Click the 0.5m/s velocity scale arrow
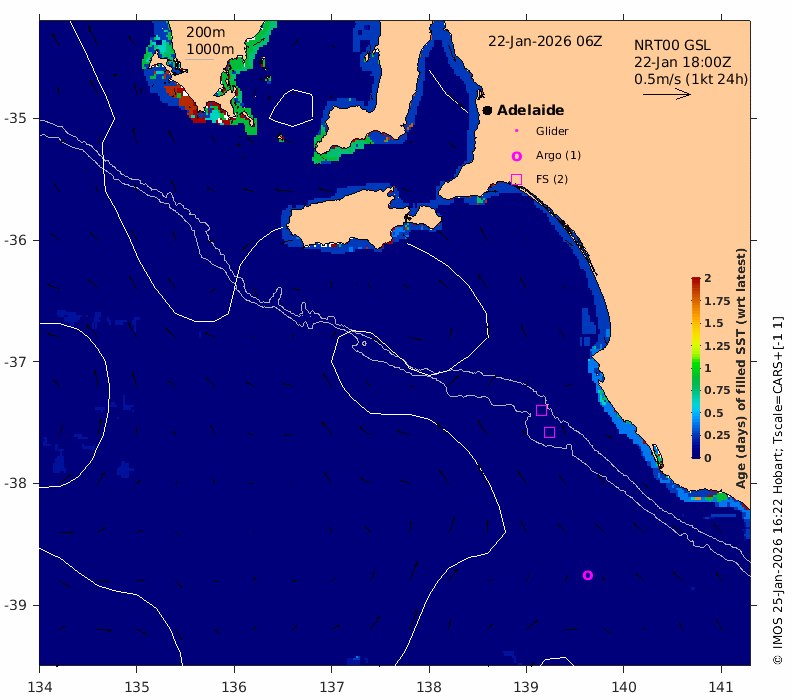This screenshot has height=700, width=792. pyautogui.click(x=667, y=94)
